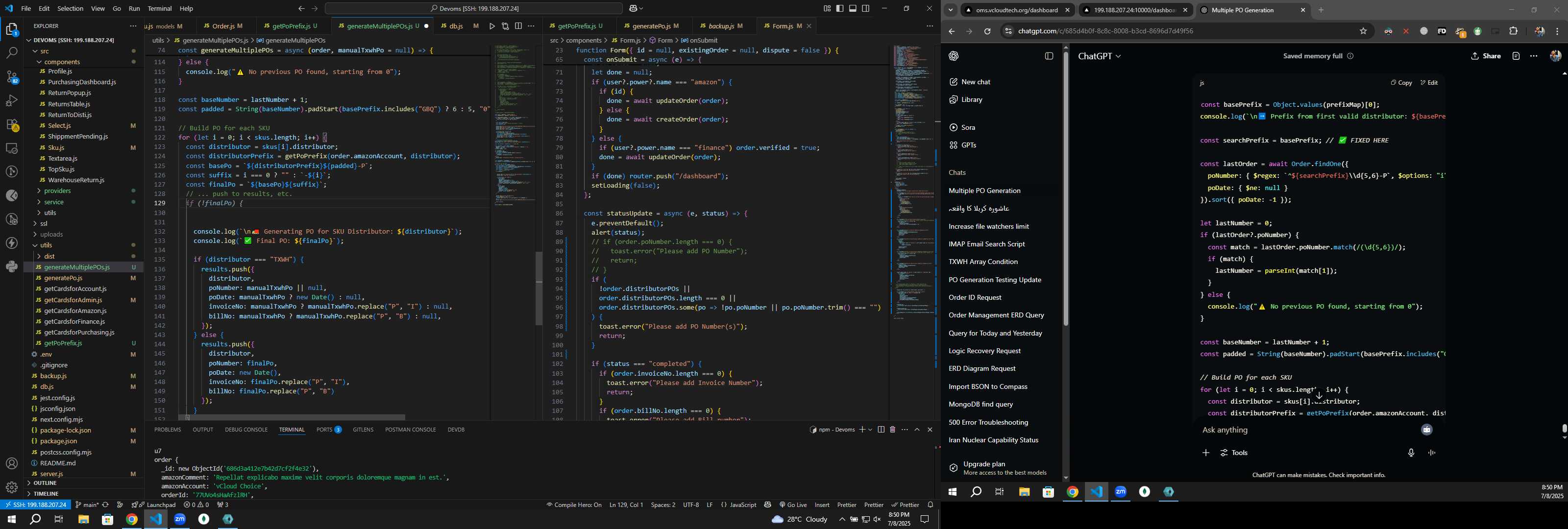
Task: Open Accounts icon in VS Code activity bar
Action: (x=12, y=464)
